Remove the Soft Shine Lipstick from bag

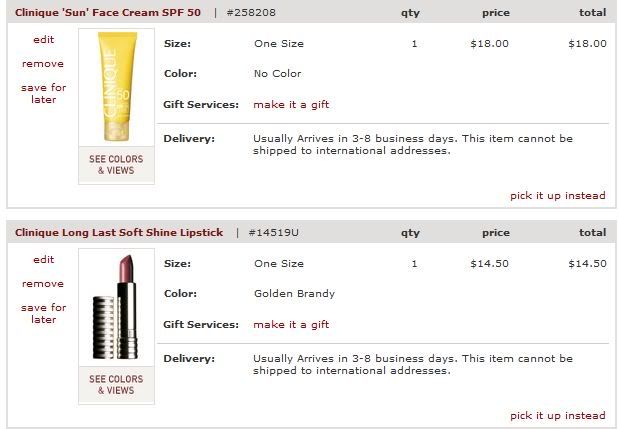pyautogui.click(x=43, y=284)
